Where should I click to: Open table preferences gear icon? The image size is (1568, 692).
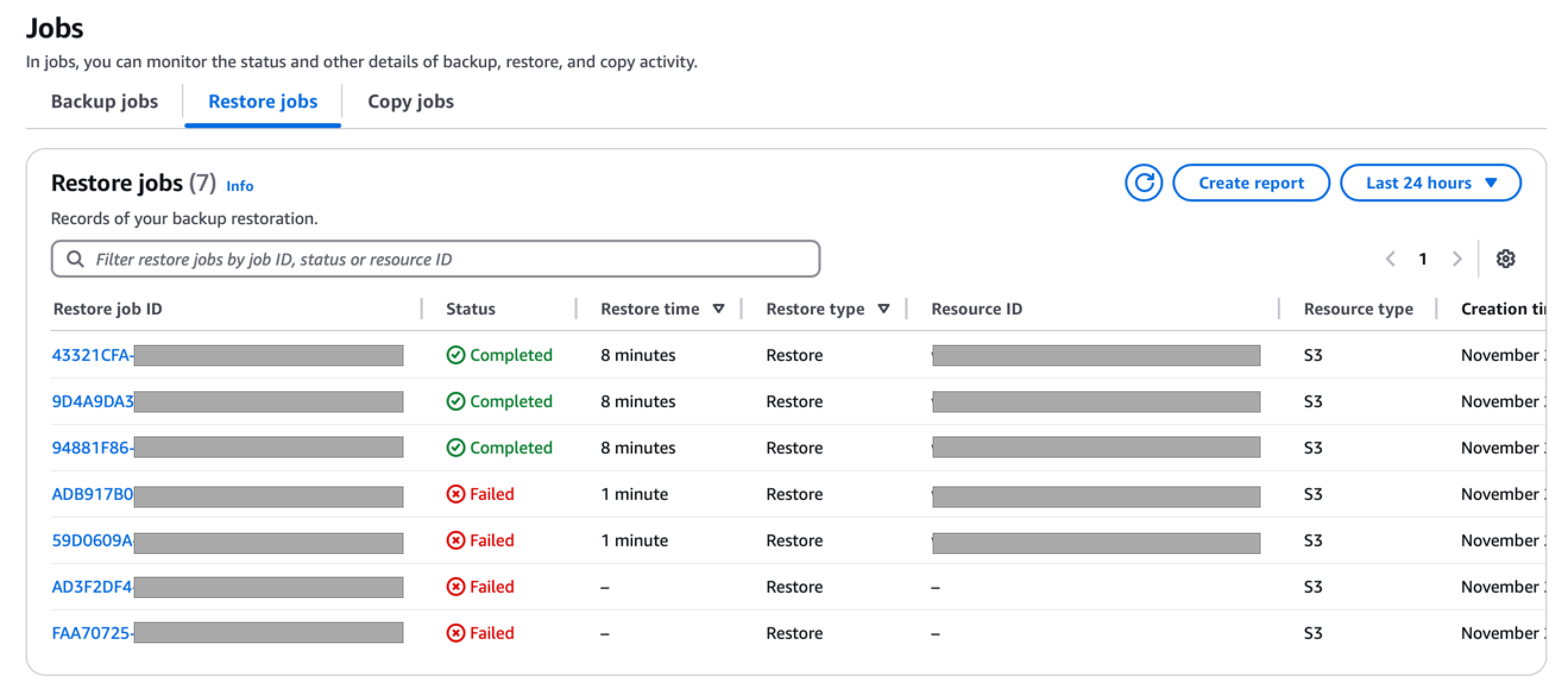tap(1506, 259)
